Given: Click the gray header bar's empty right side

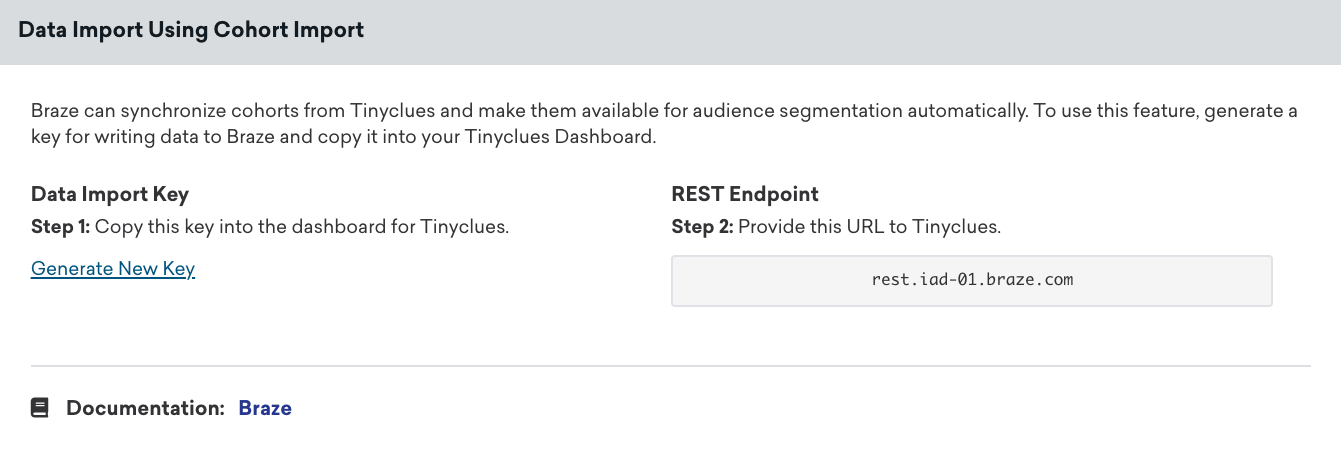Looking at the screenshot, I should (1000, 30).
